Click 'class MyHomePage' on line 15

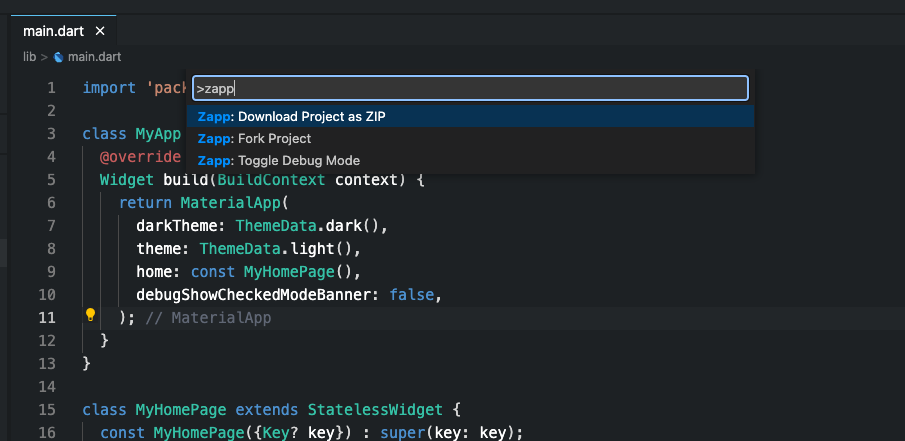154,410
